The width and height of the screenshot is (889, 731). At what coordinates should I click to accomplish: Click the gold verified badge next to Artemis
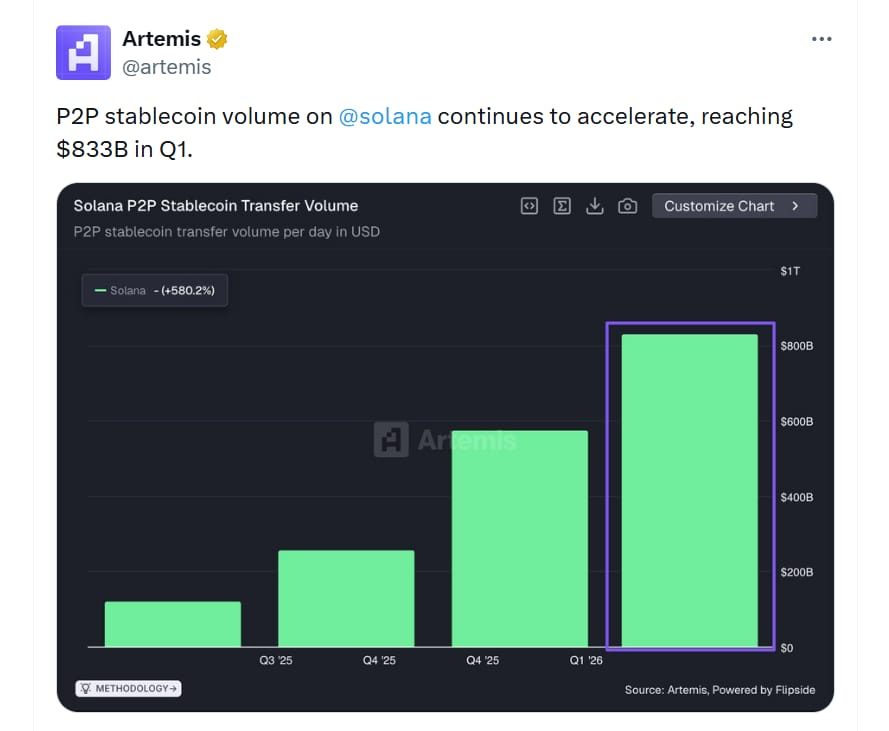217,40
